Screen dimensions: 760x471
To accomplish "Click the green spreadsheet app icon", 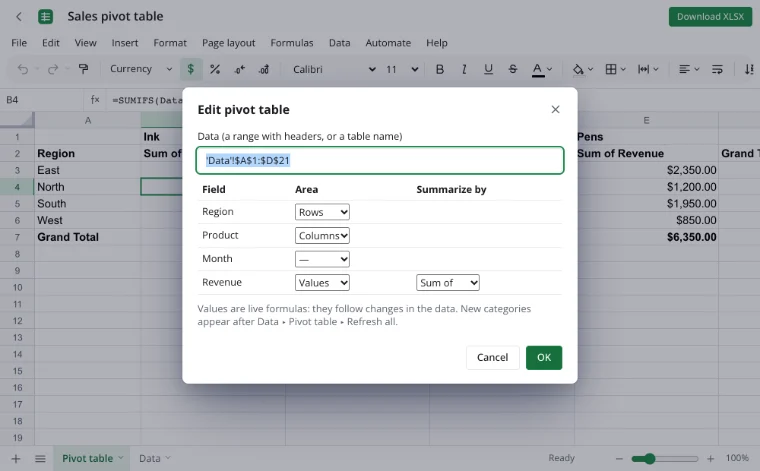I will coord(46,16).
